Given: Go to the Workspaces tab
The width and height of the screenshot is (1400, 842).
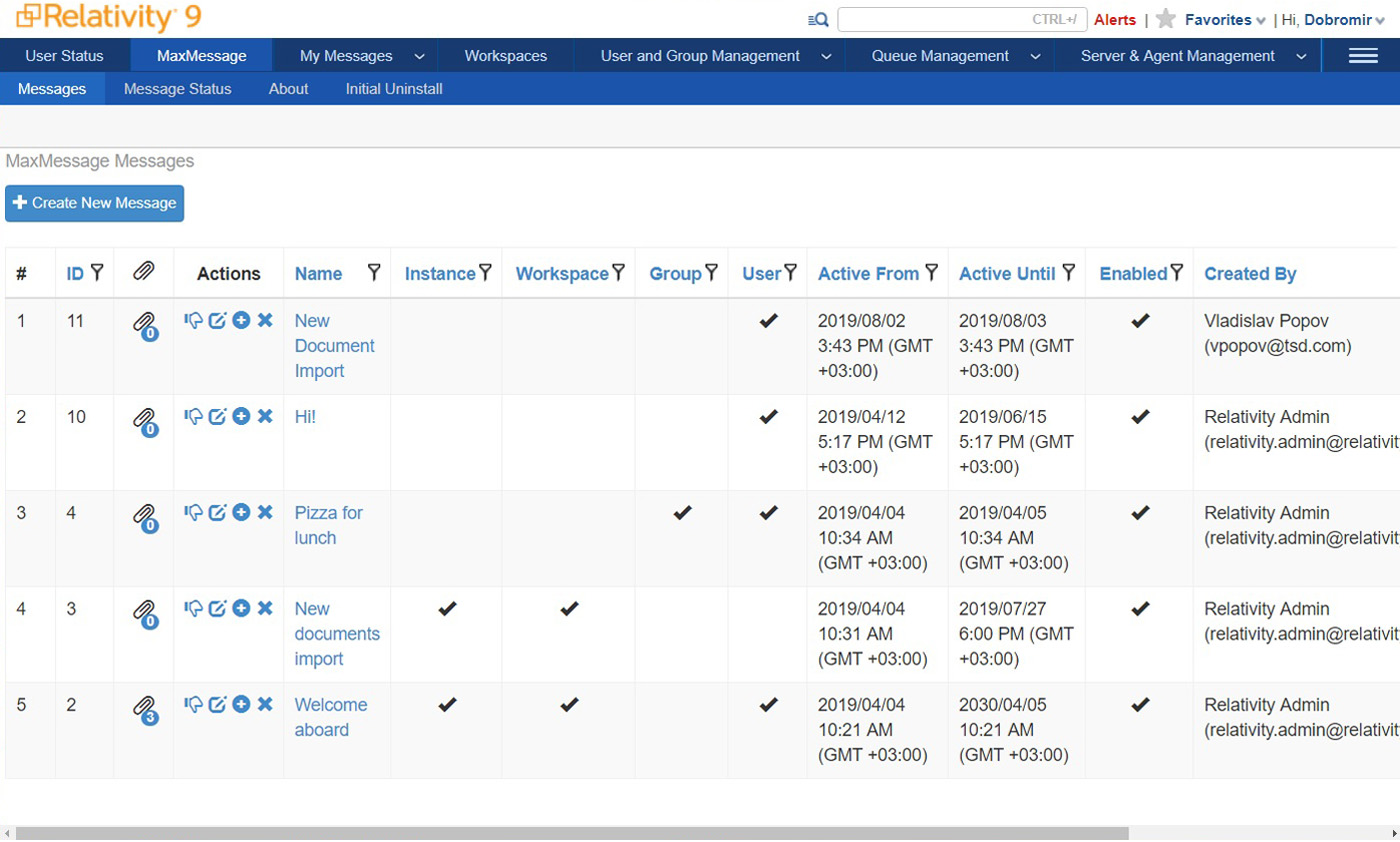Looking at the screenshot, I should point(506,56).
